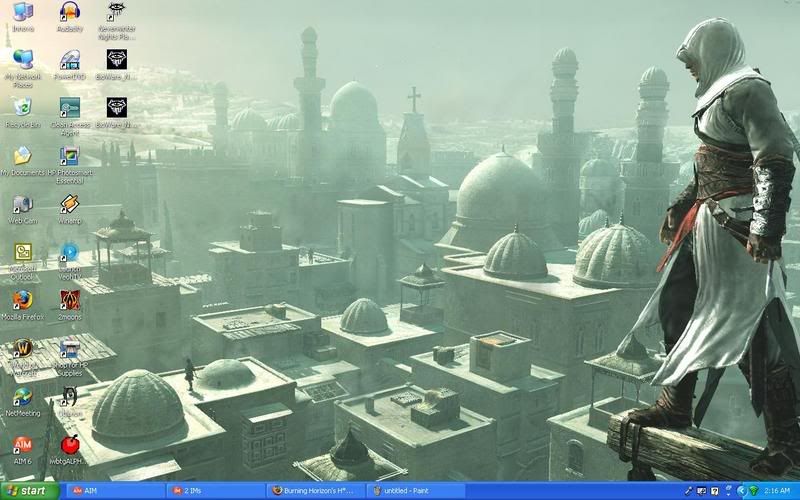Open the Innova computer desktop icon

point(22,17)
